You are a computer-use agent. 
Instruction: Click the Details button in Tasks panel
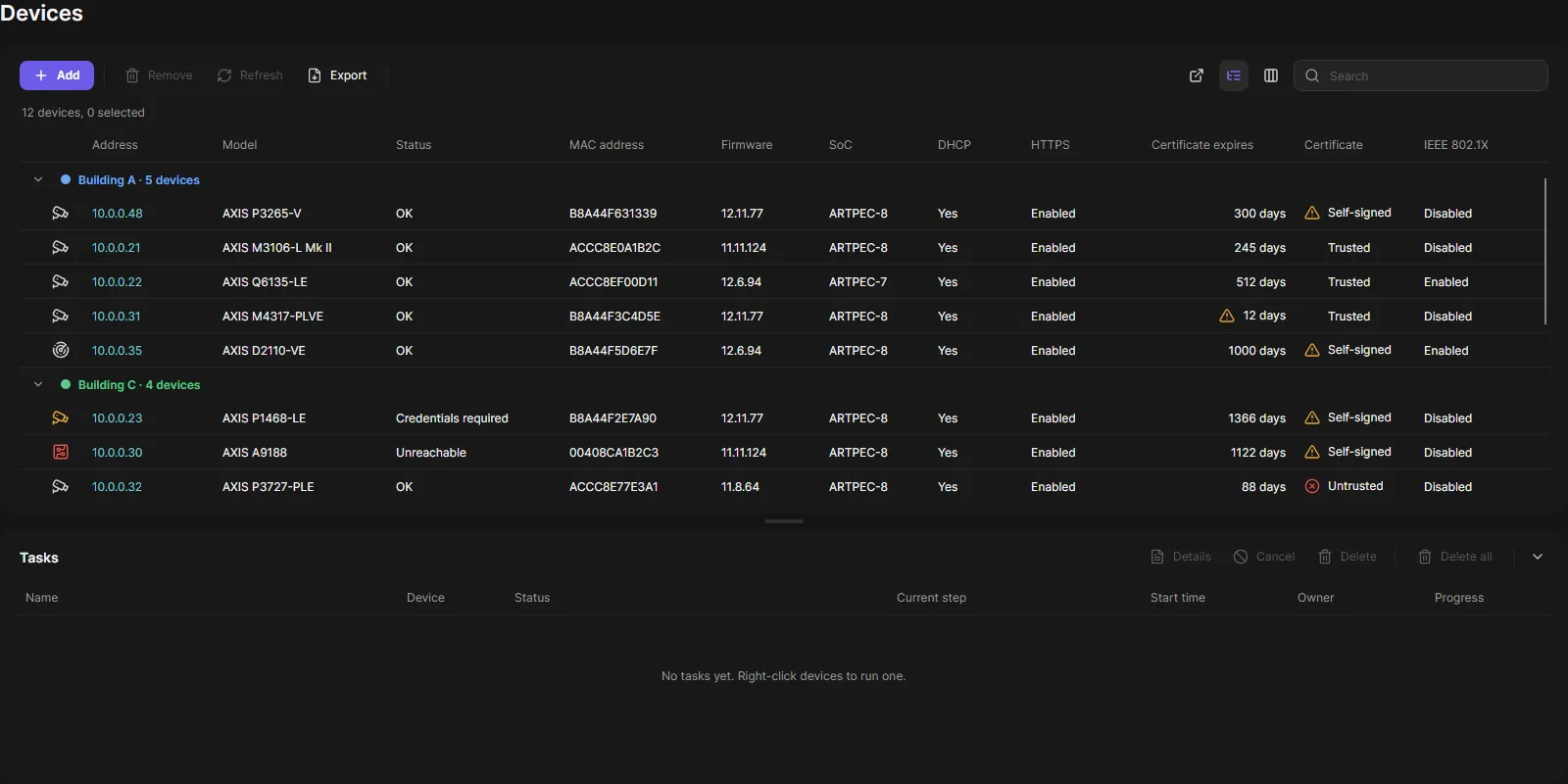pyautogui.click(x=1181, y=557)
